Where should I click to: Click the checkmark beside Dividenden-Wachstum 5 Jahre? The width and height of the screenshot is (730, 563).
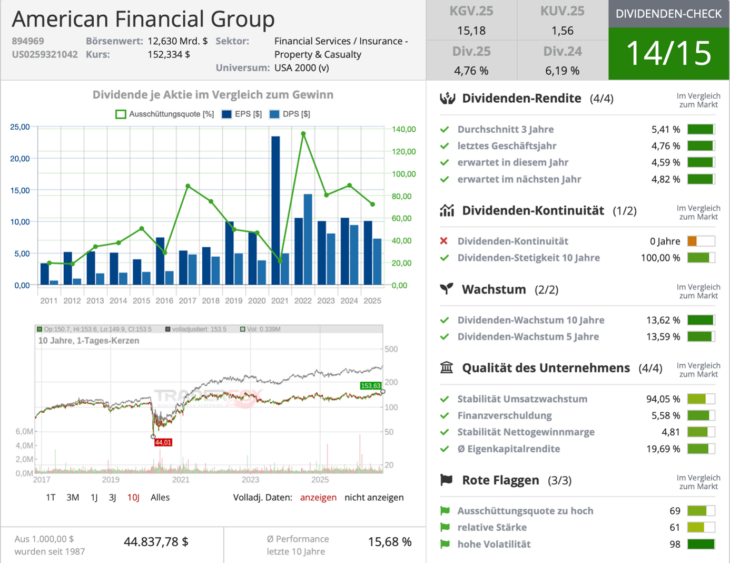click(445, 336)
